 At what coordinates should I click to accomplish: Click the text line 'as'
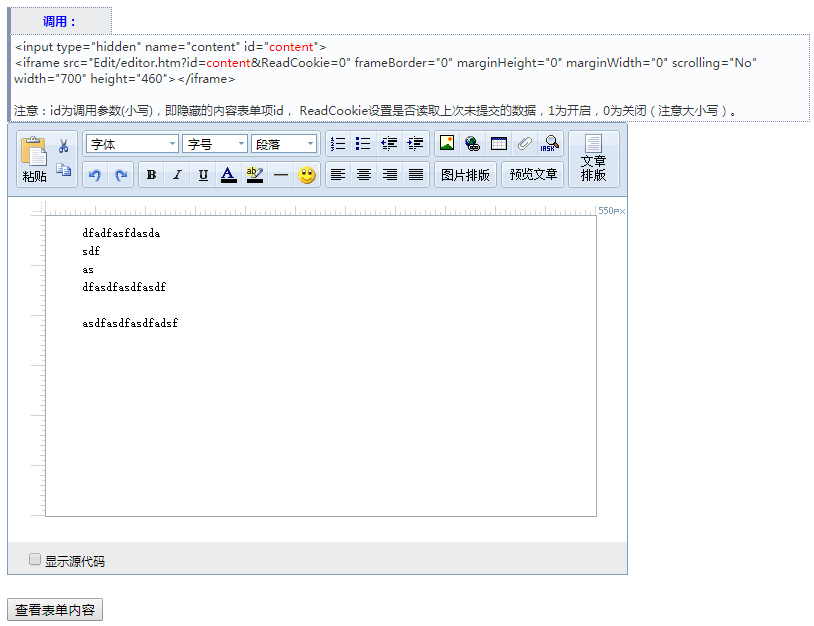tap(88, 270)
